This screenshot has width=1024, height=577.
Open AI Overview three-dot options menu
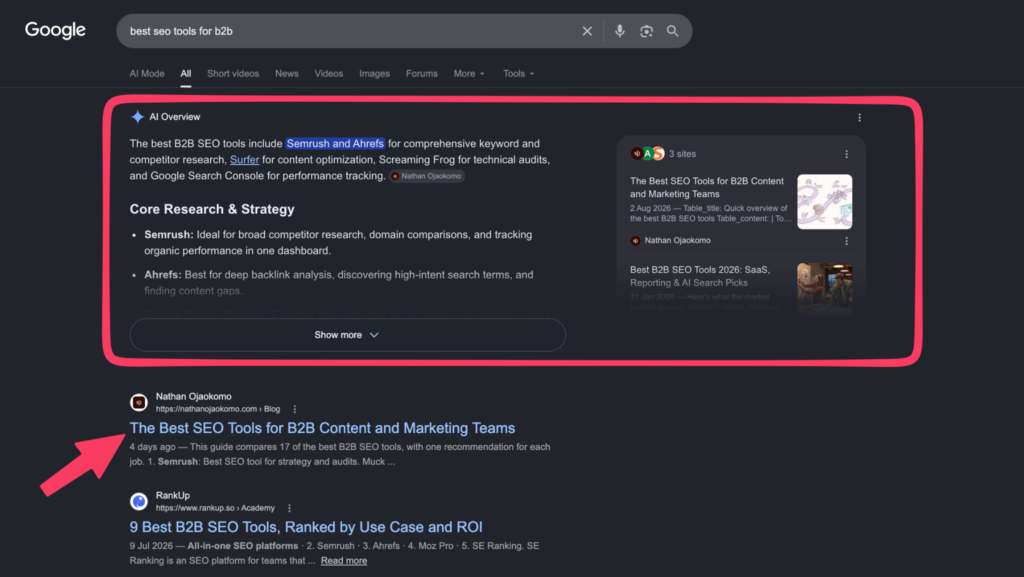point(859,117)
